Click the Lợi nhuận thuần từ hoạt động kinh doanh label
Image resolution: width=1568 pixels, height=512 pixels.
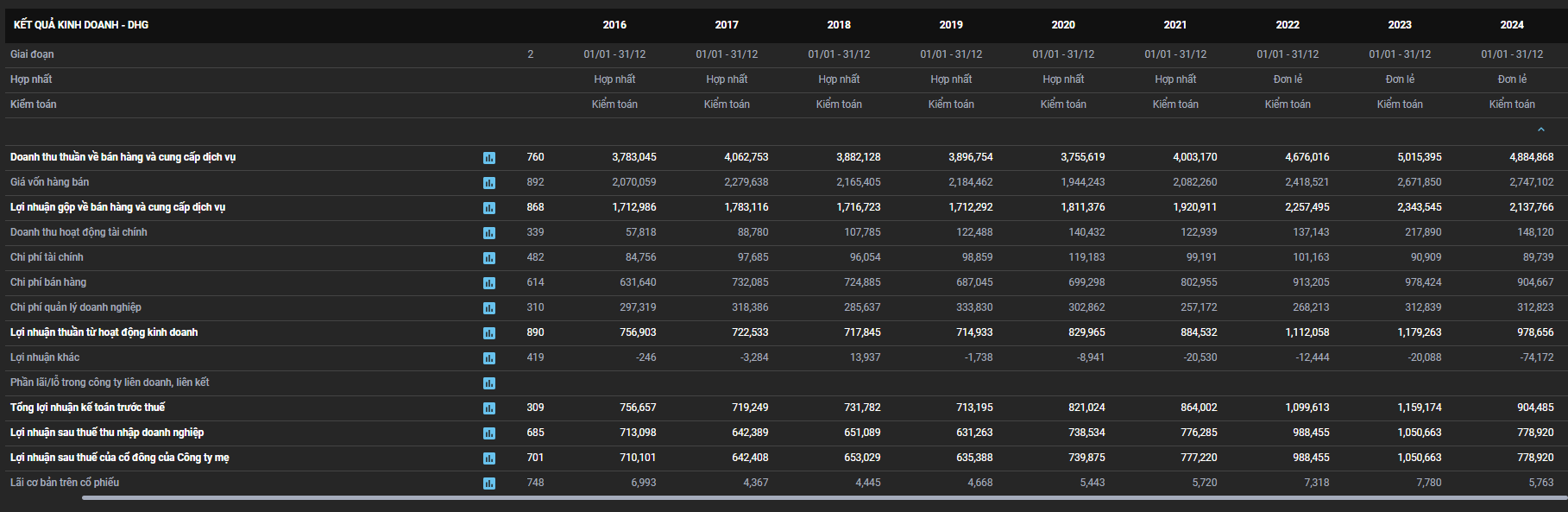pyautogui.click(x=104, y=332)
